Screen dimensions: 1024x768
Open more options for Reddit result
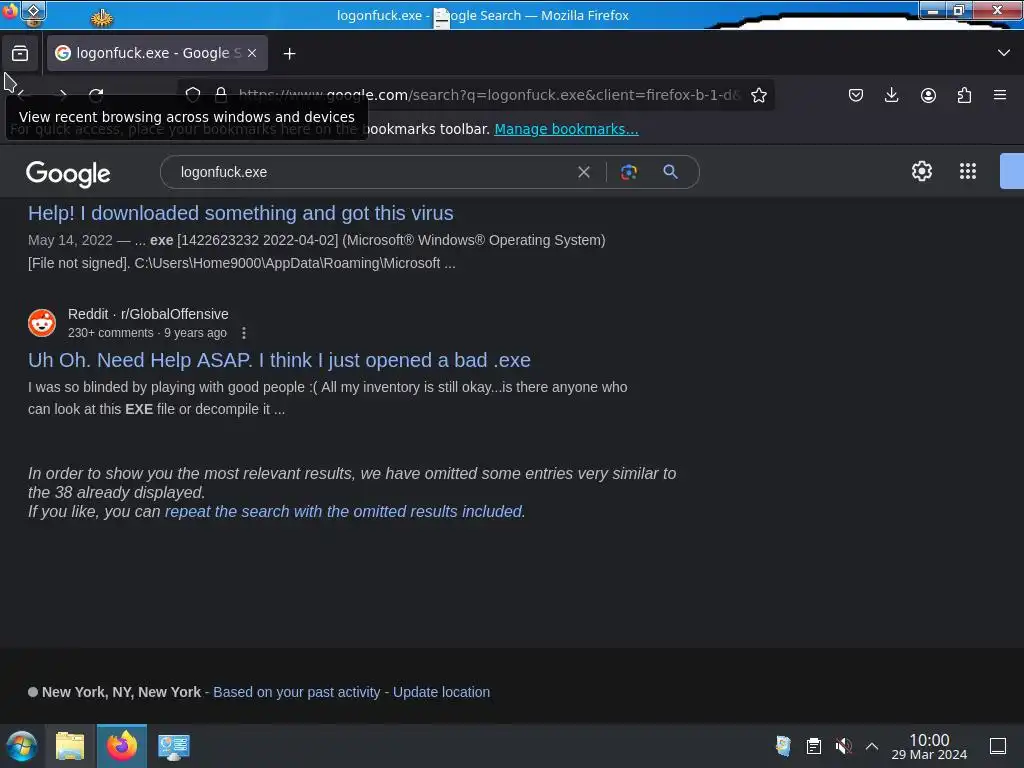pyautogui.click(x=244, y=333)
